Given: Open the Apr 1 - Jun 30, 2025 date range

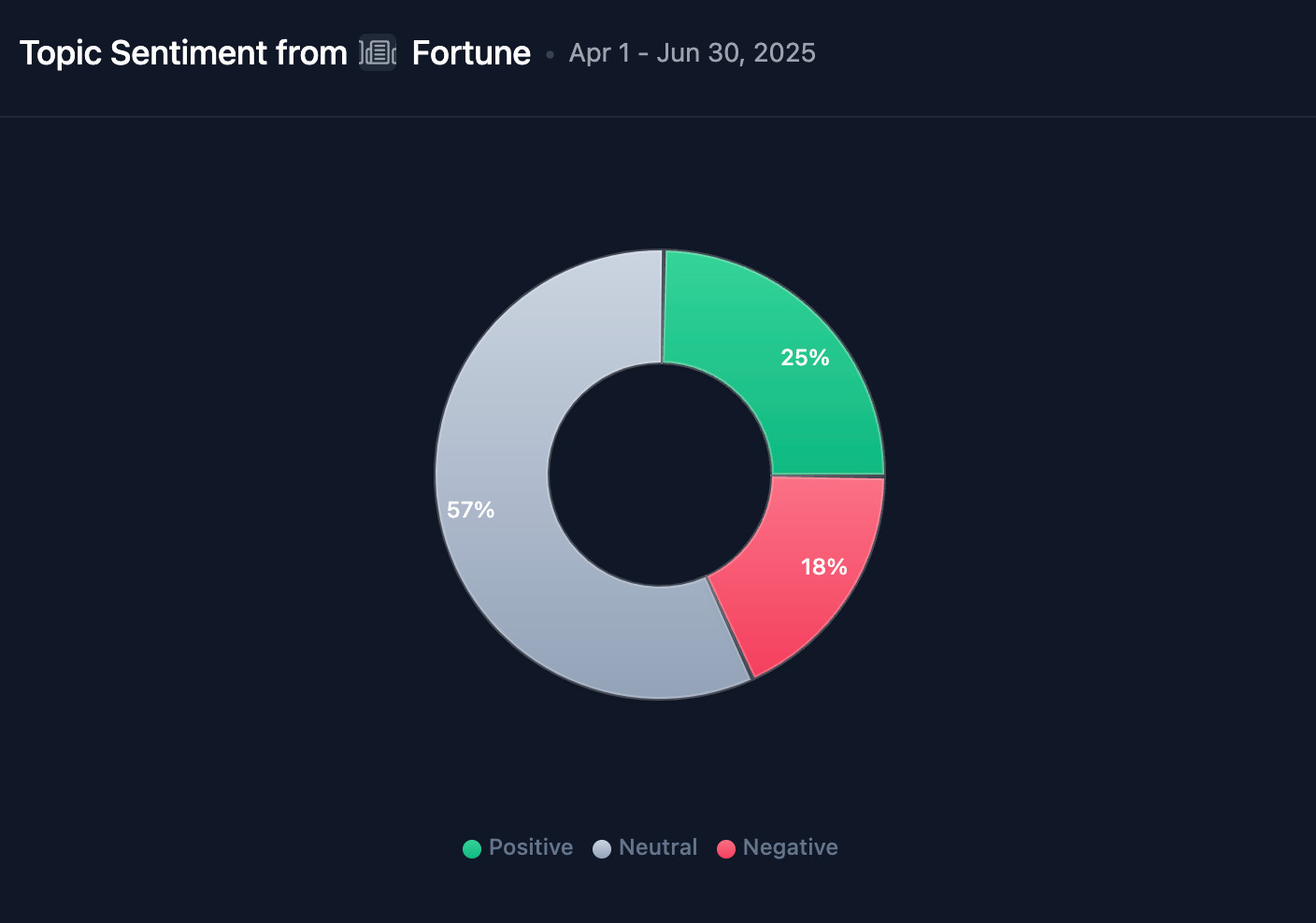Looking at the screenshot, I should coord(692,53).
